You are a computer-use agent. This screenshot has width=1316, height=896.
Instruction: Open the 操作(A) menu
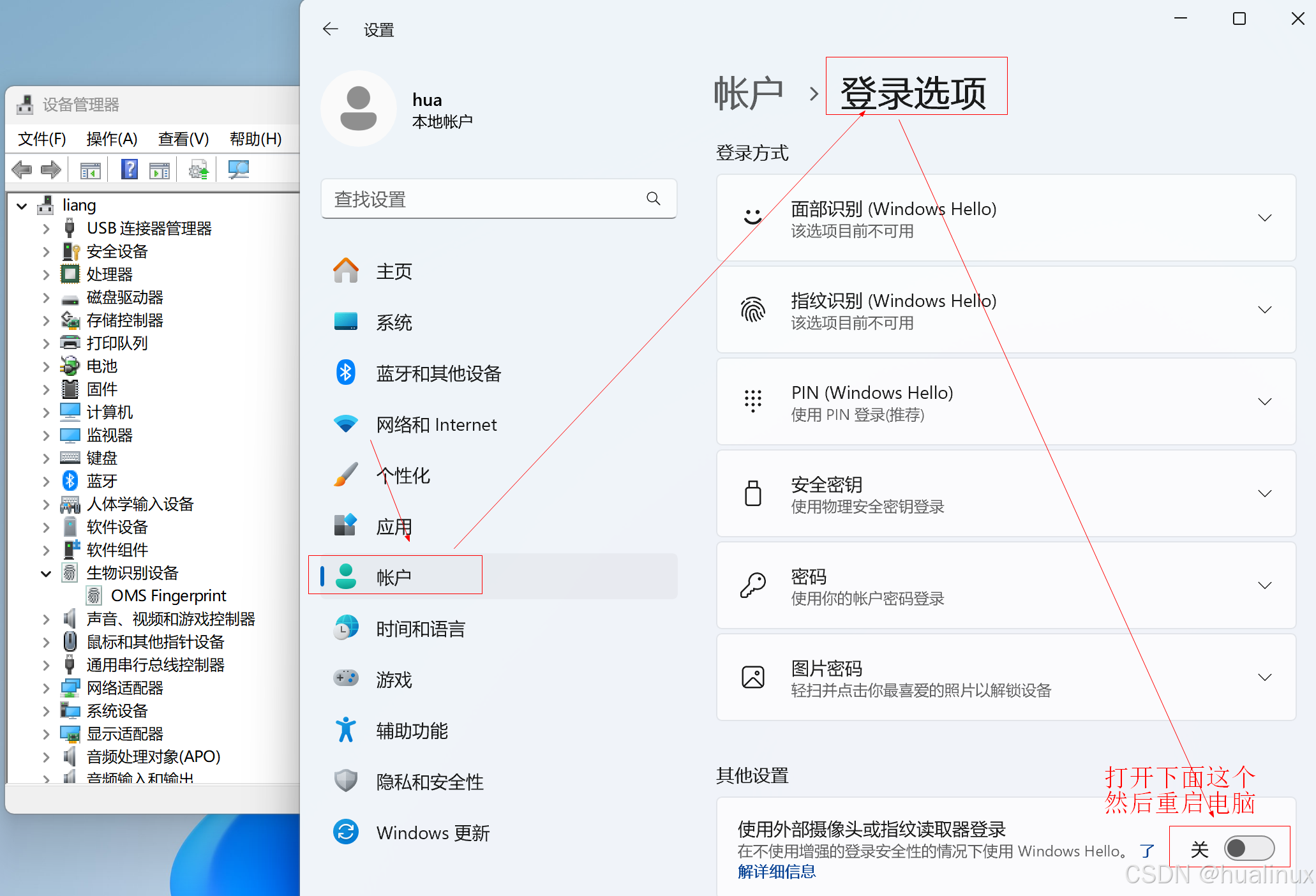pos(112,138)
